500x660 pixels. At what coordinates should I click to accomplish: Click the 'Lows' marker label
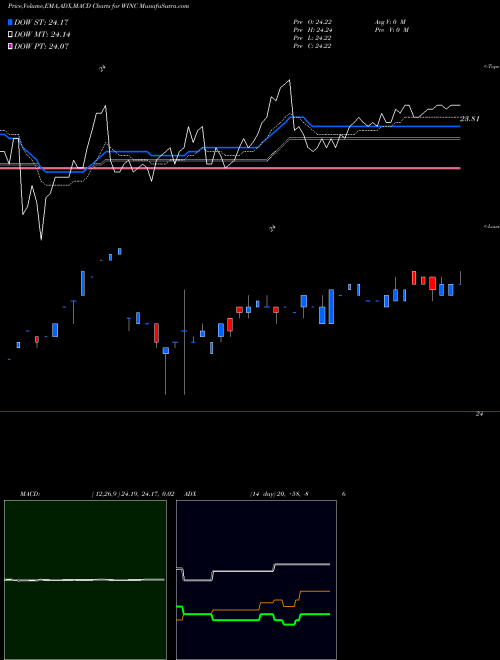click(x=492, y=226)
